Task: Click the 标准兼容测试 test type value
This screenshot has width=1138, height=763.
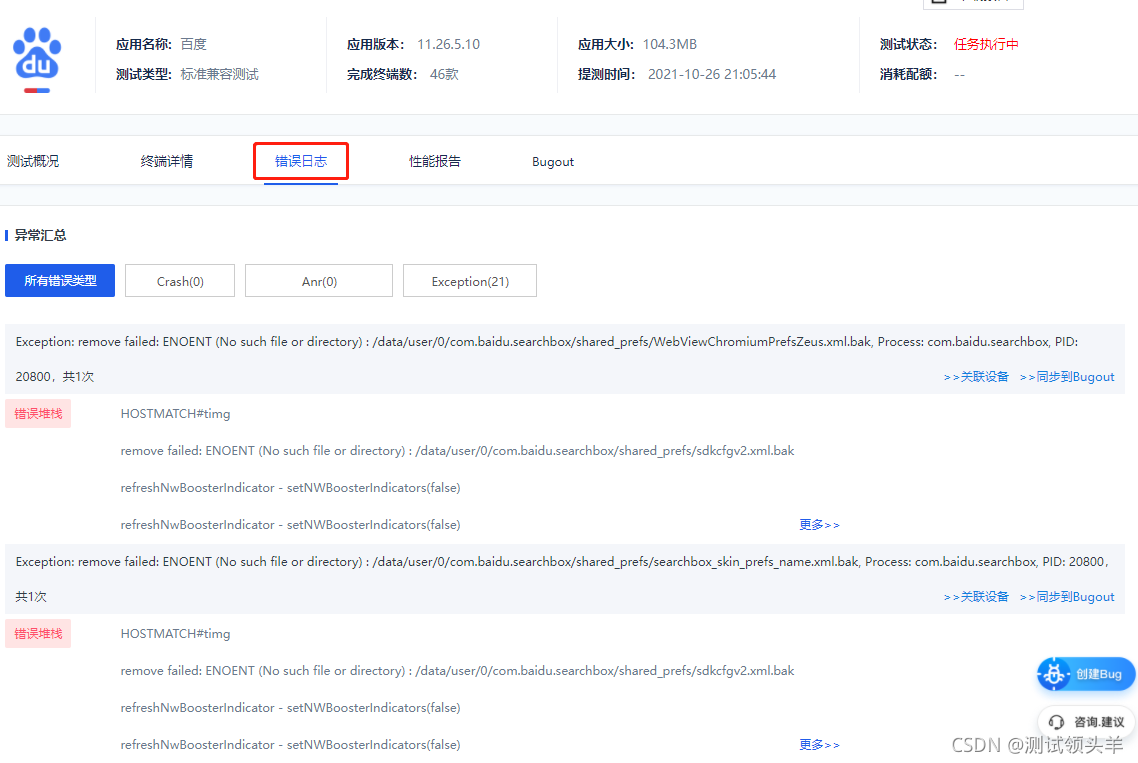Action: [x=219, y=74]
